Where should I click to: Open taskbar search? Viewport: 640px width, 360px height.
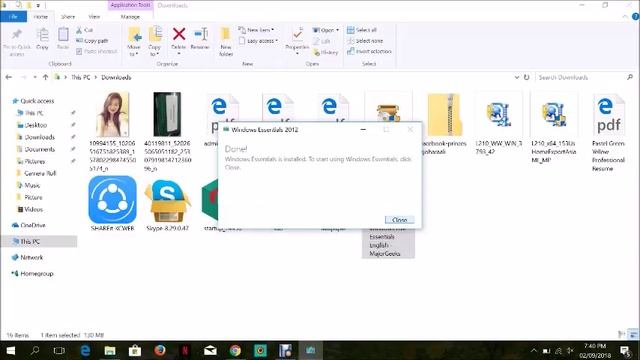(35, 350)
